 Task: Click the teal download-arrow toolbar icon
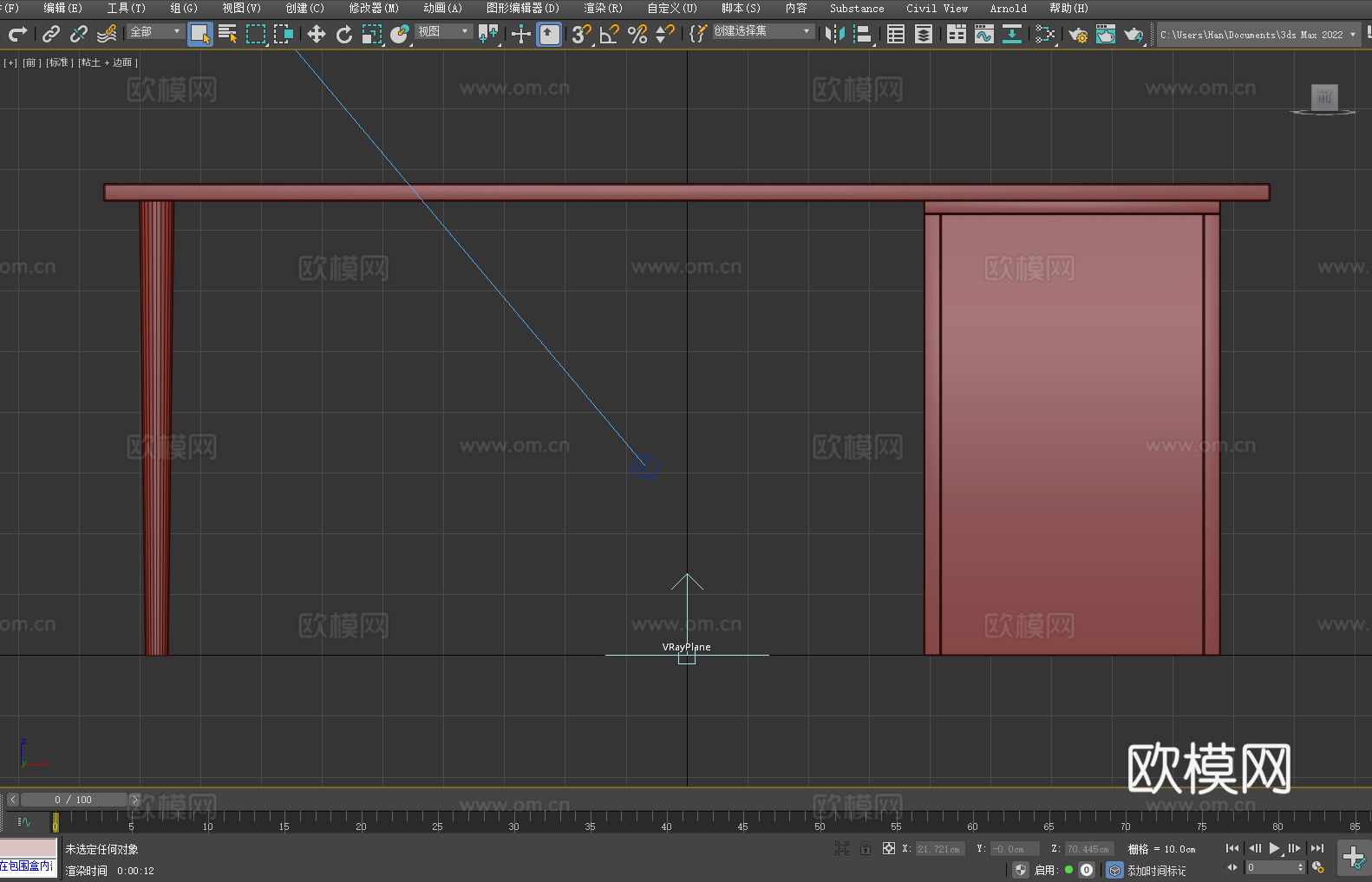1012,34
